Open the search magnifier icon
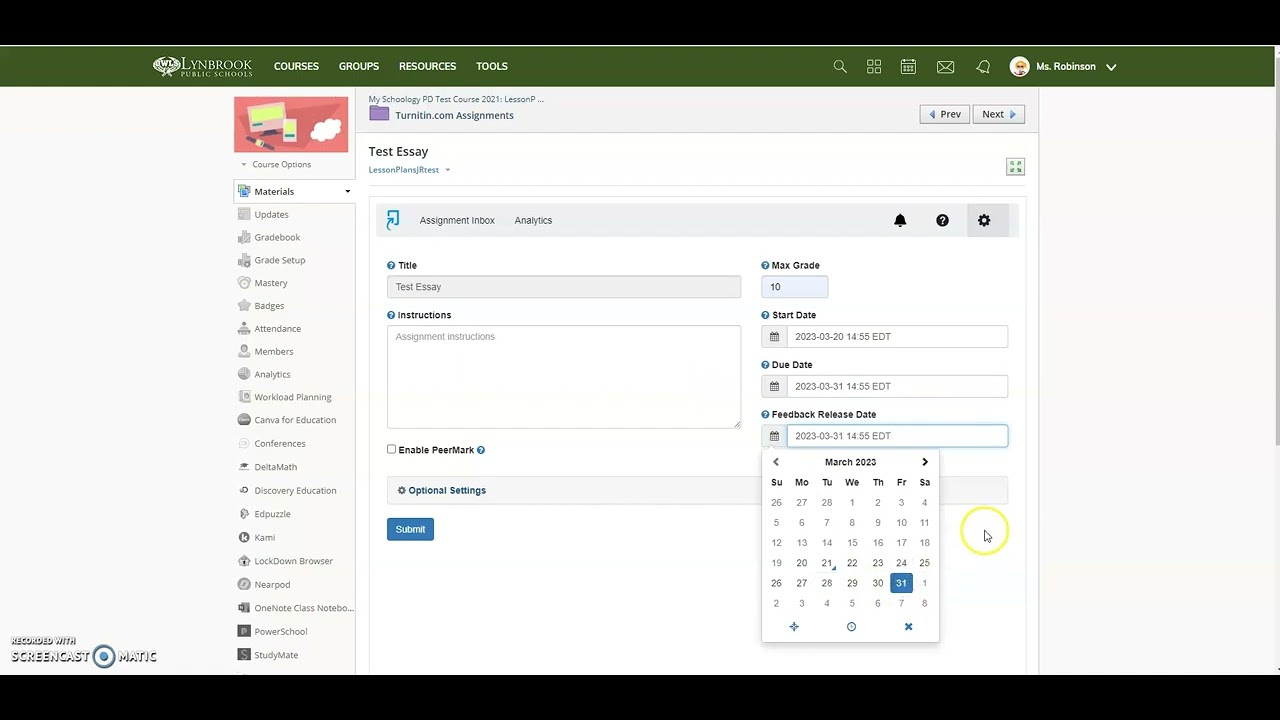 [840, 67]
